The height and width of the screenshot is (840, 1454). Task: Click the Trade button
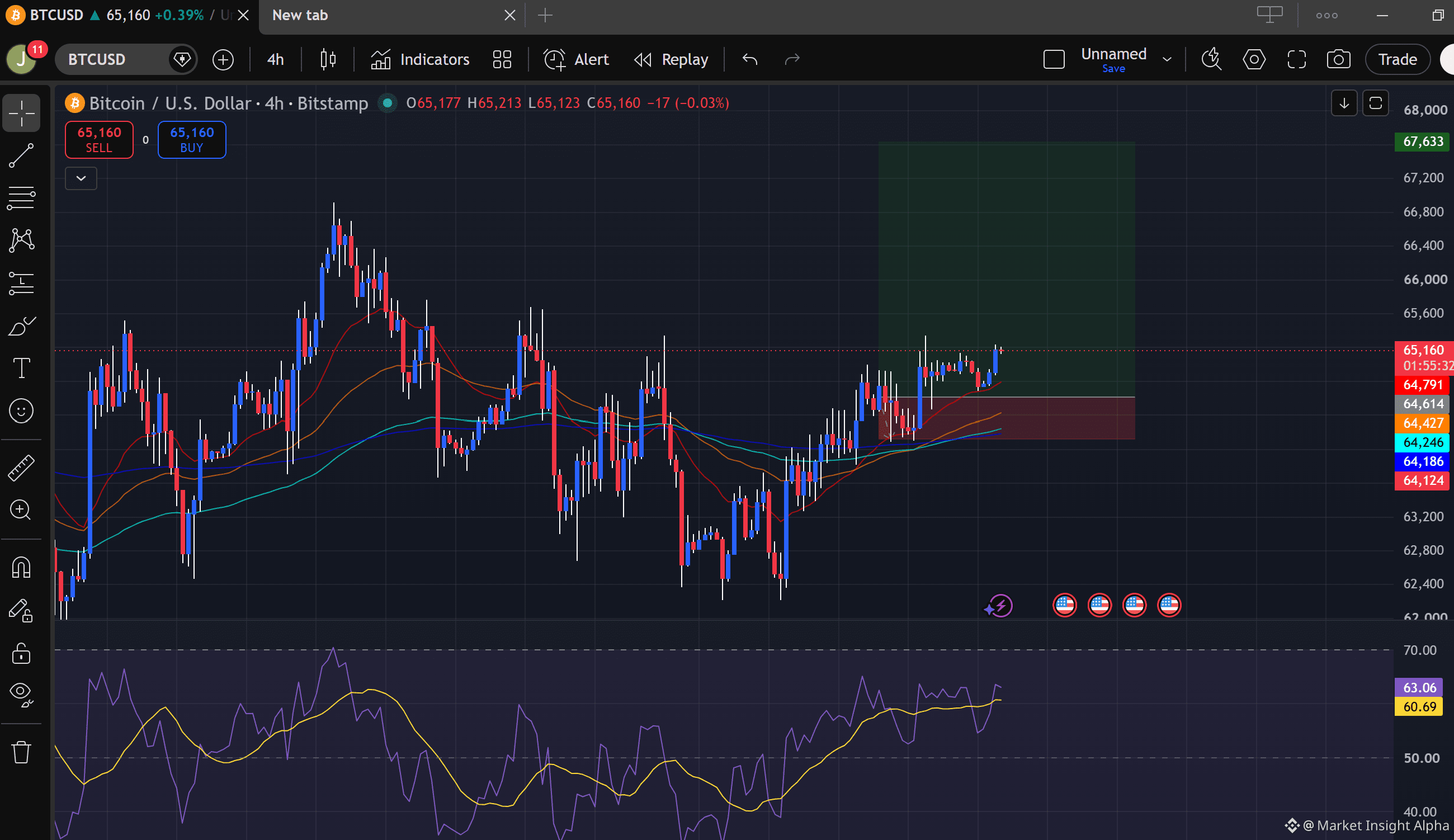tap(1397, 59)
